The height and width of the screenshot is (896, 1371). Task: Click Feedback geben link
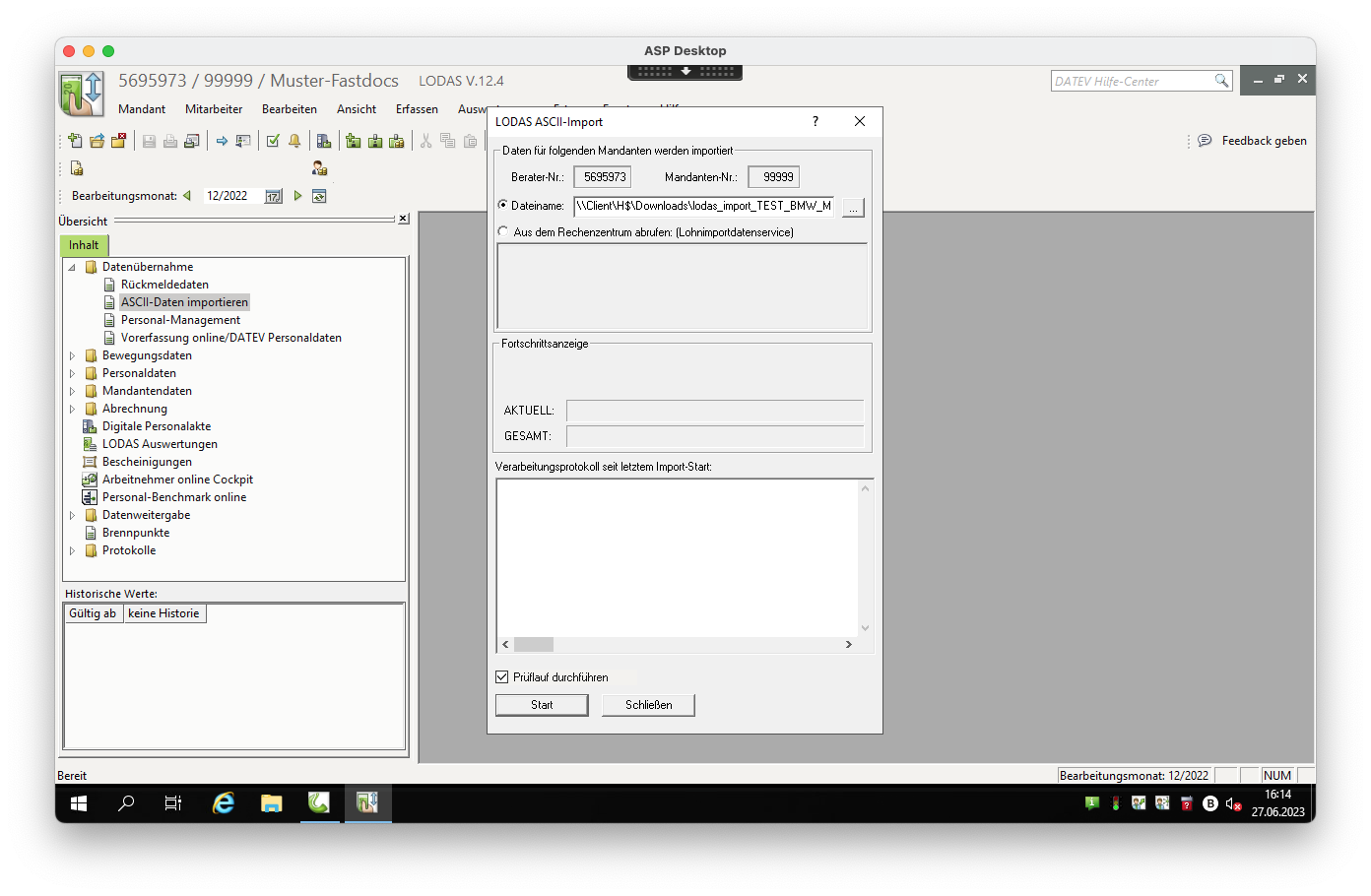[1265, 141]
